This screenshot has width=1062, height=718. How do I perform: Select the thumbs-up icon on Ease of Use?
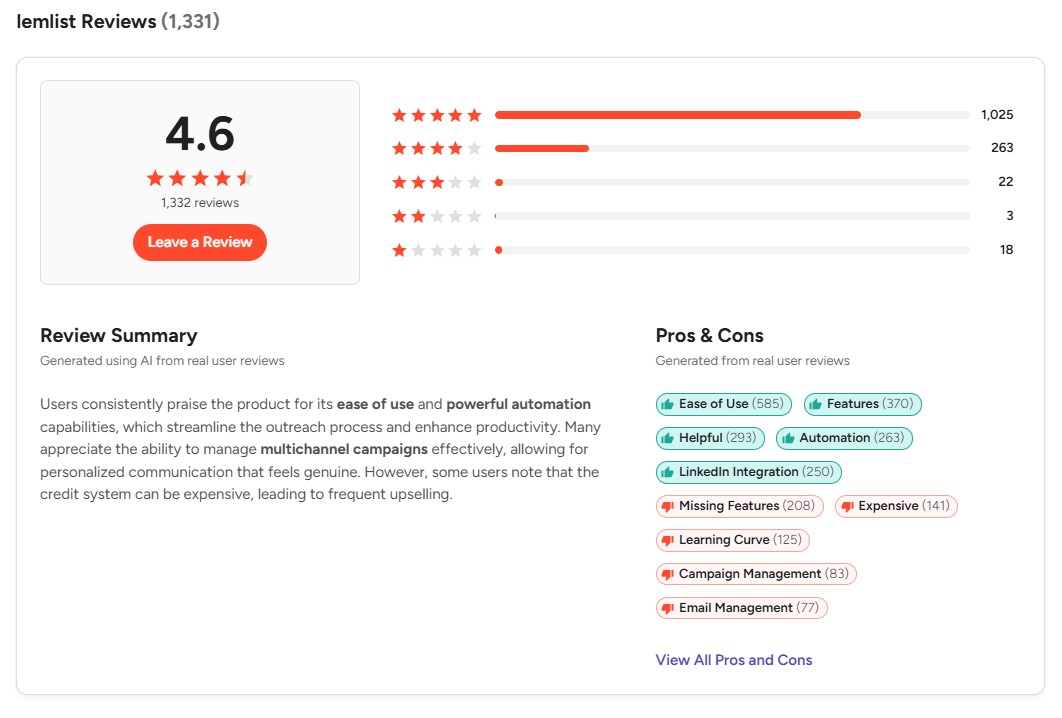click(x=670, y=404)
